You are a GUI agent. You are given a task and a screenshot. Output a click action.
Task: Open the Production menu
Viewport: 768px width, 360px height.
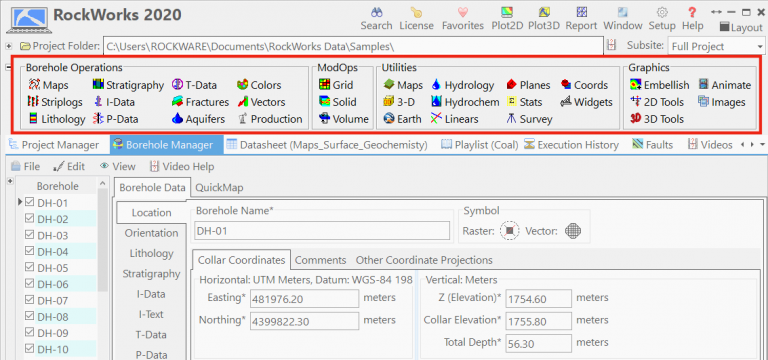(270, 119)
